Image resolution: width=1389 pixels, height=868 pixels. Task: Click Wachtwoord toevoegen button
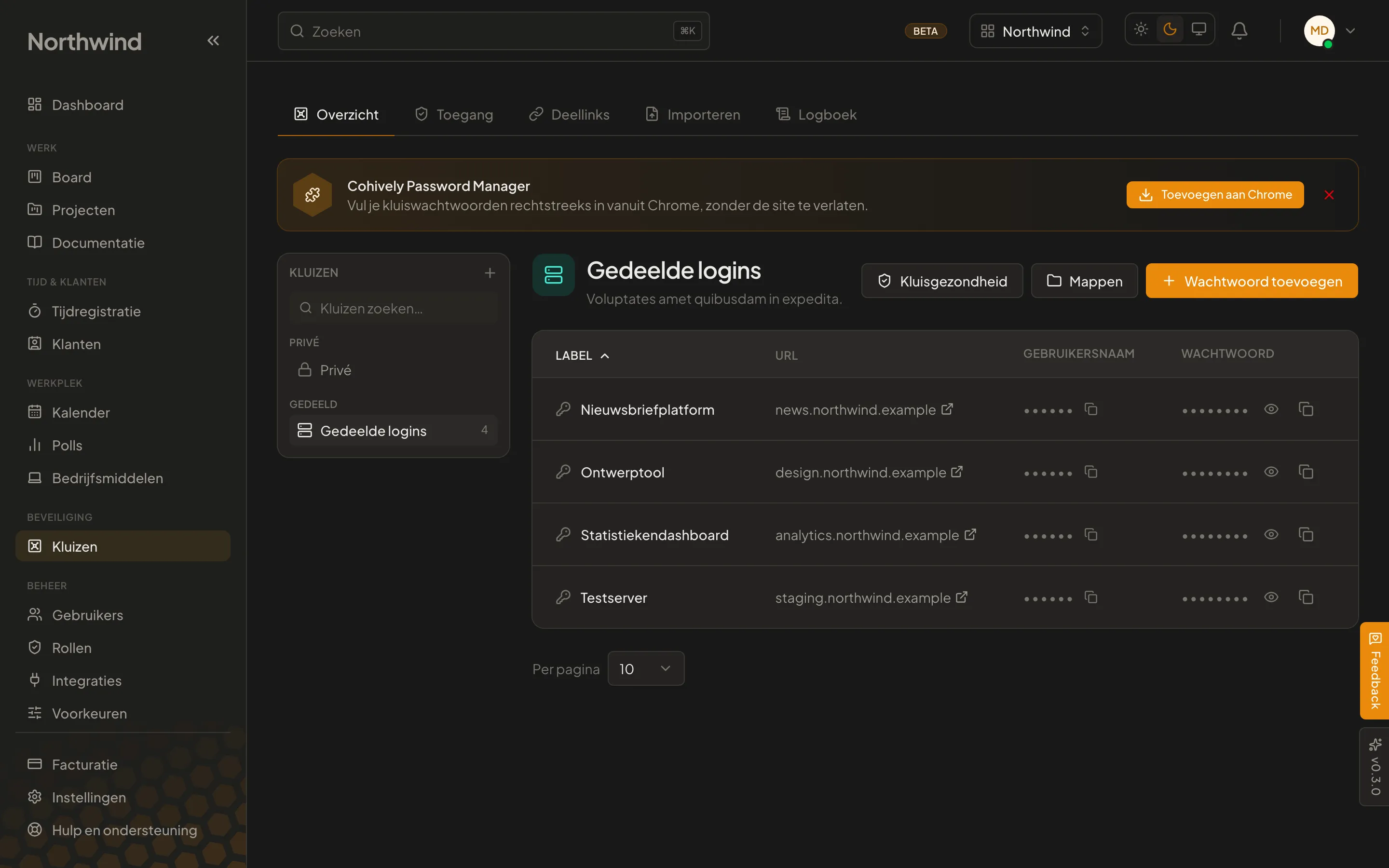1251,281
